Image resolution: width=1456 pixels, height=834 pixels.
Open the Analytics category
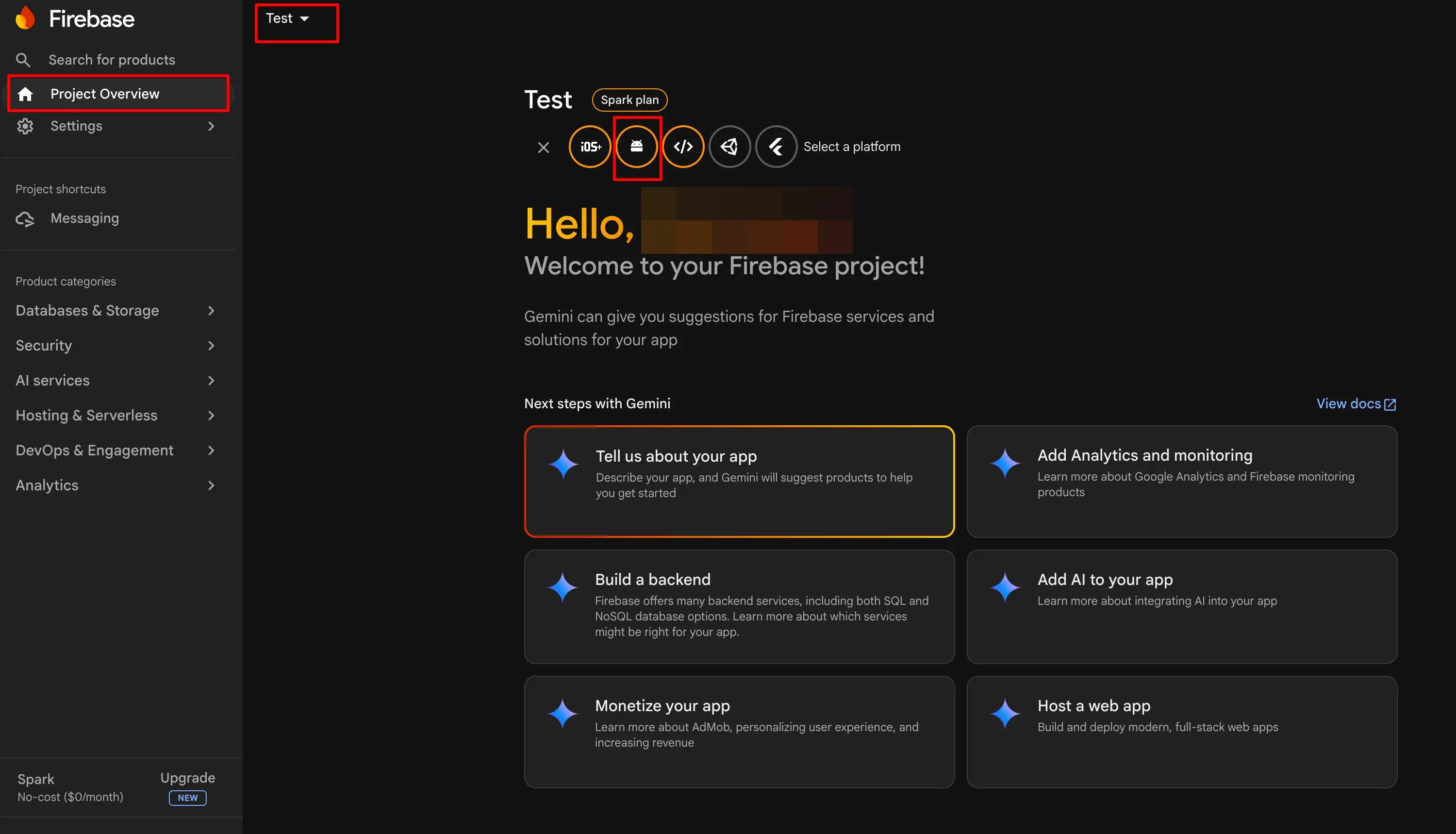click(x=47, y=485)
